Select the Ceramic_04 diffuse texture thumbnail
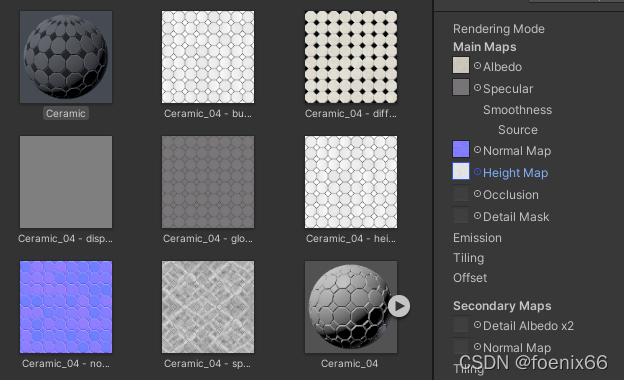 tap(351, 57)
